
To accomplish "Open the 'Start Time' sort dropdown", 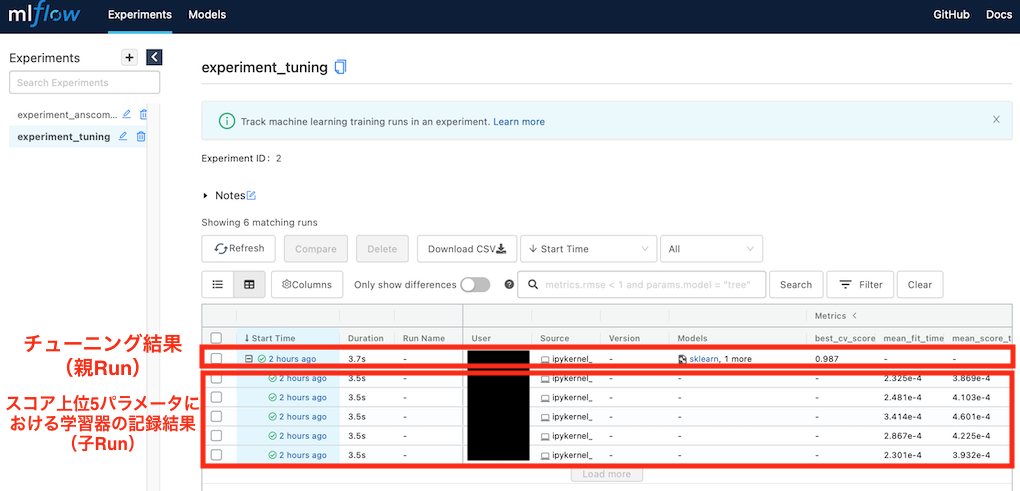I will 588,249.
